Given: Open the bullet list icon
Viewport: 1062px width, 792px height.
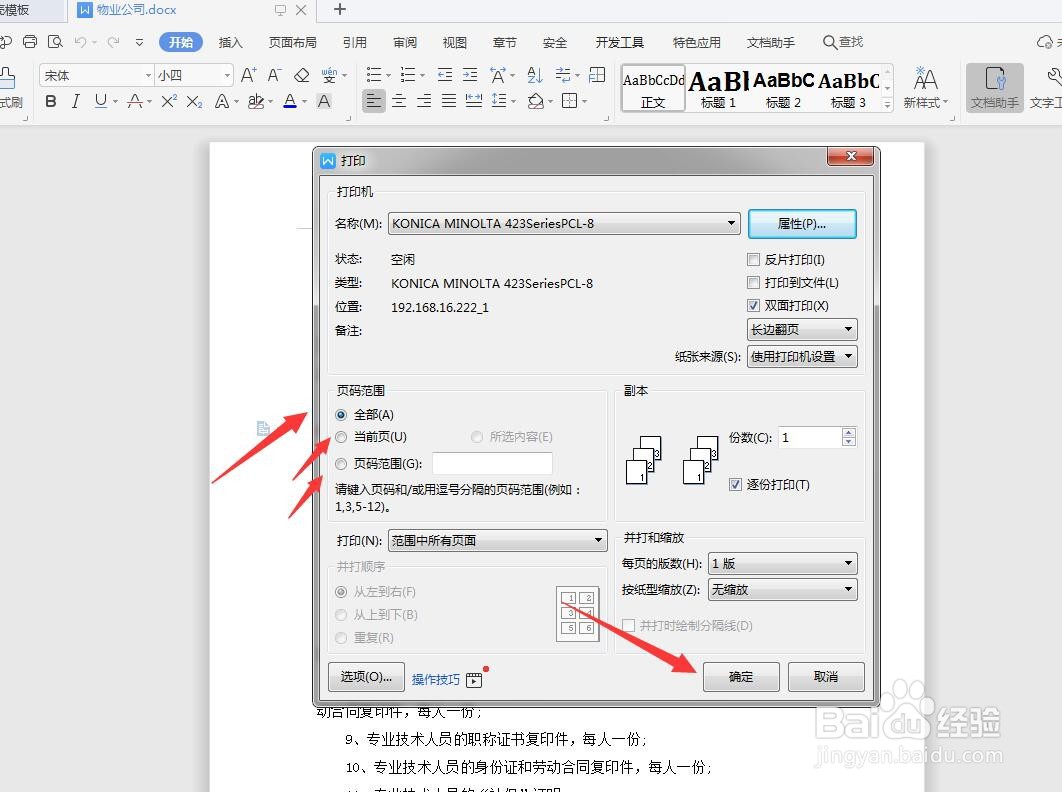Looking at the screenshot, I should (x=375, y=74).
